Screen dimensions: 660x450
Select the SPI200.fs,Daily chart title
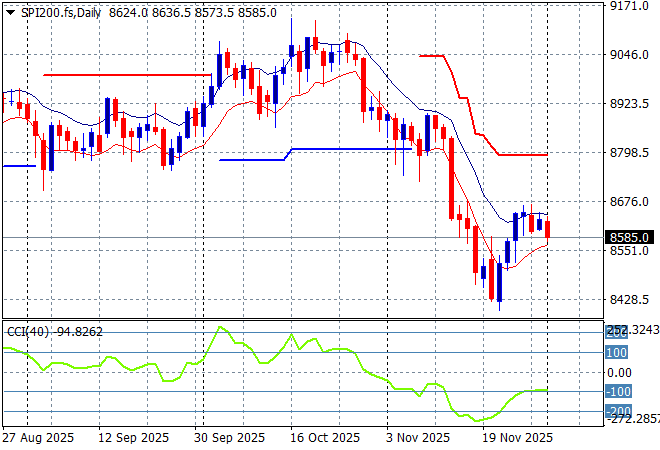pyautogui.click(x=61, y=13)
